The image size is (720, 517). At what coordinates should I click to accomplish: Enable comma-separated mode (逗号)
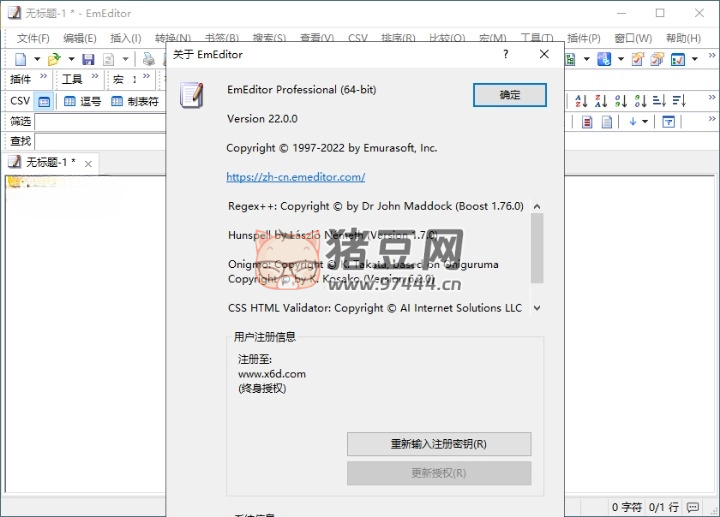point(82,101)
